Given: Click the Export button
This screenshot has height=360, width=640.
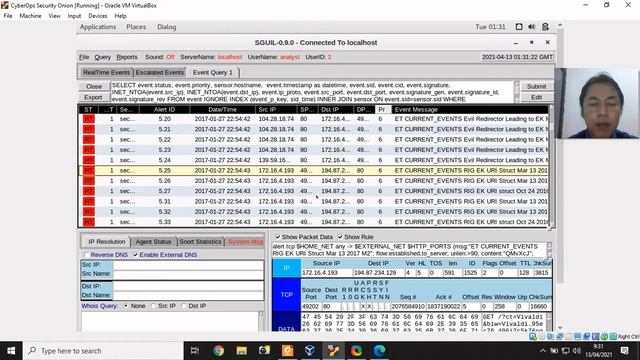Looking at the screenshot, I should (93, 97).
